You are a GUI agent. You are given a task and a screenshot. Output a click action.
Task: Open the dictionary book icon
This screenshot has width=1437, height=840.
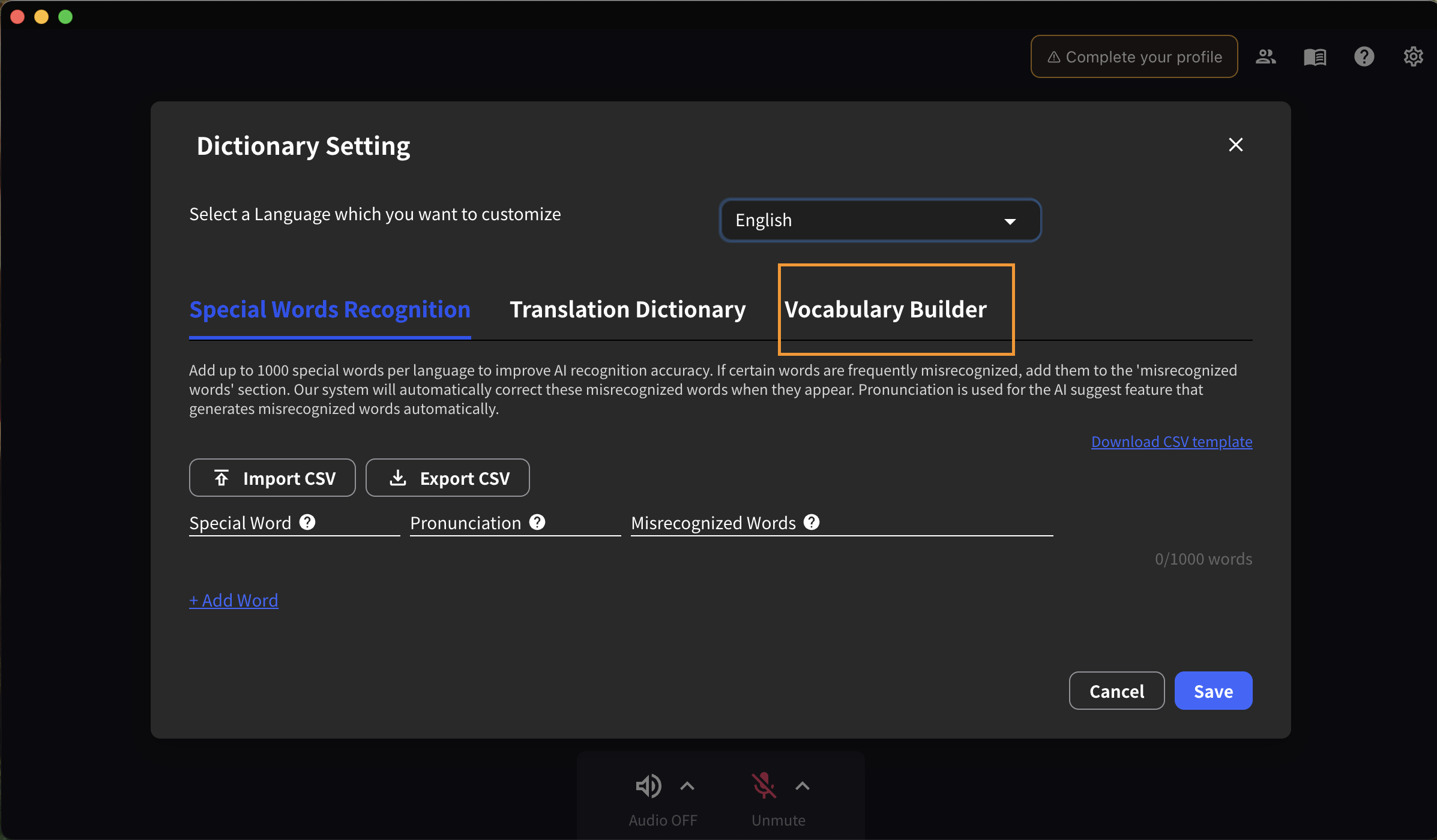[x=1315, y=56]
